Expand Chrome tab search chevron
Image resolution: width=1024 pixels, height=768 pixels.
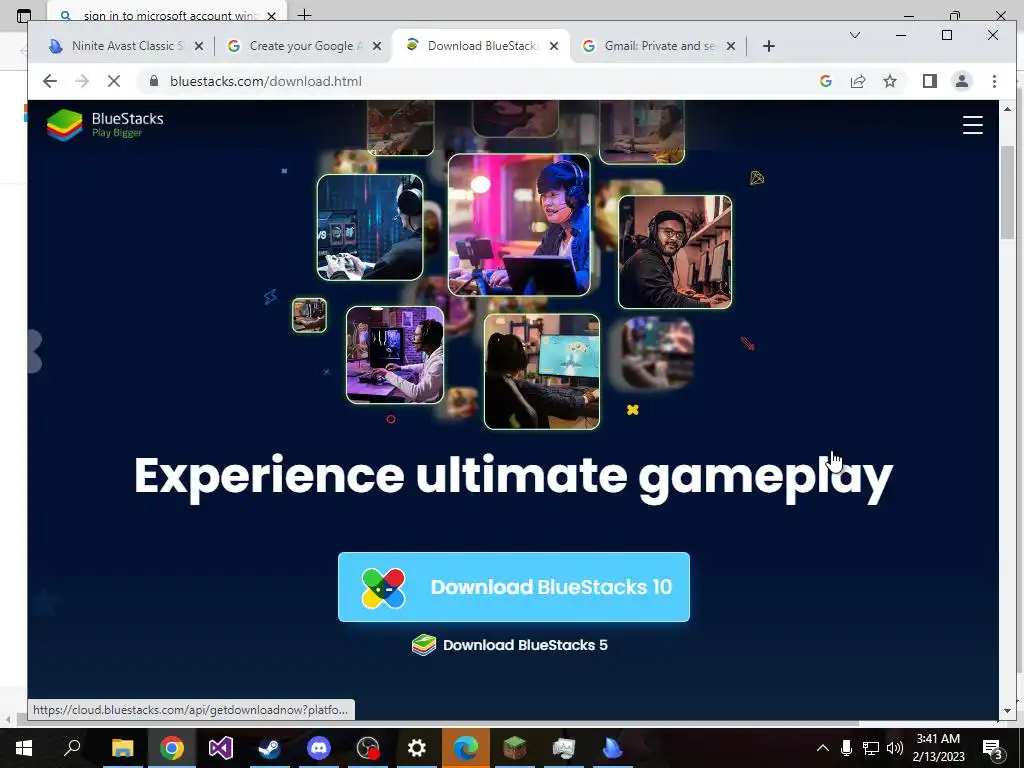pyautogui.click(x=854, y=35)
